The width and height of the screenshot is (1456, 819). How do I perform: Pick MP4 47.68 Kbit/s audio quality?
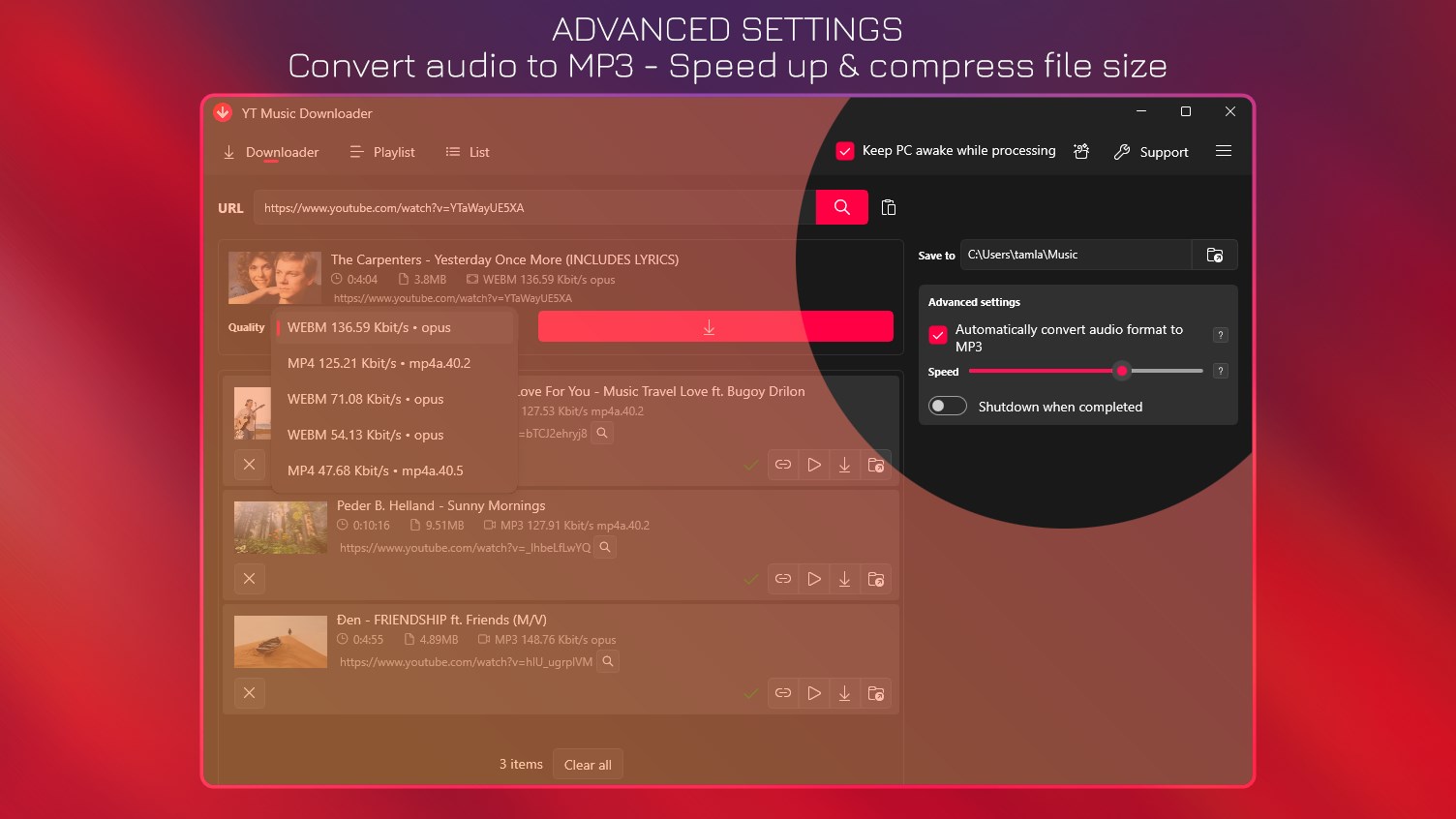[x=374, y=470]
